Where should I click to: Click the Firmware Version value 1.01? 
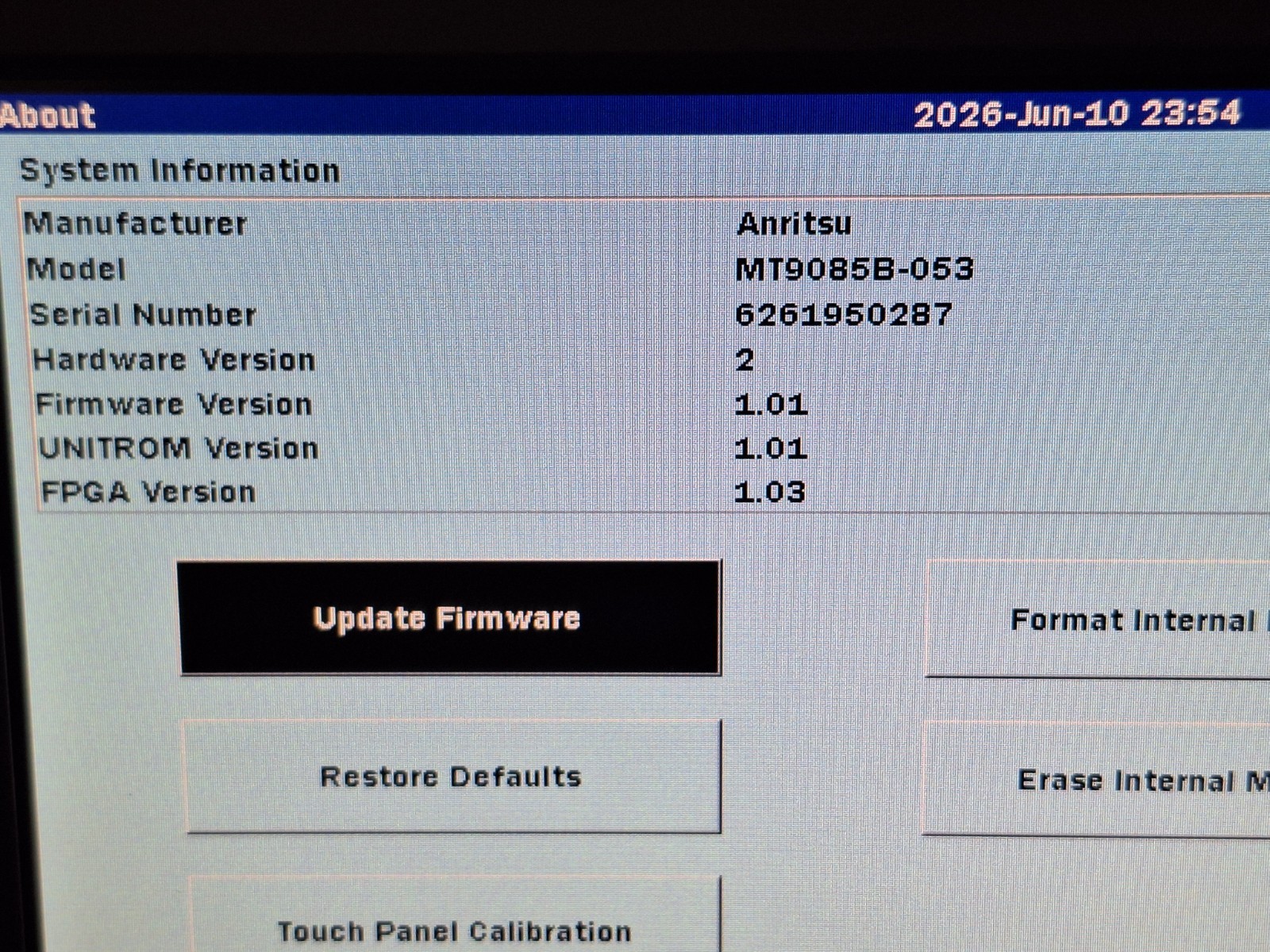(x=771, y=405)
